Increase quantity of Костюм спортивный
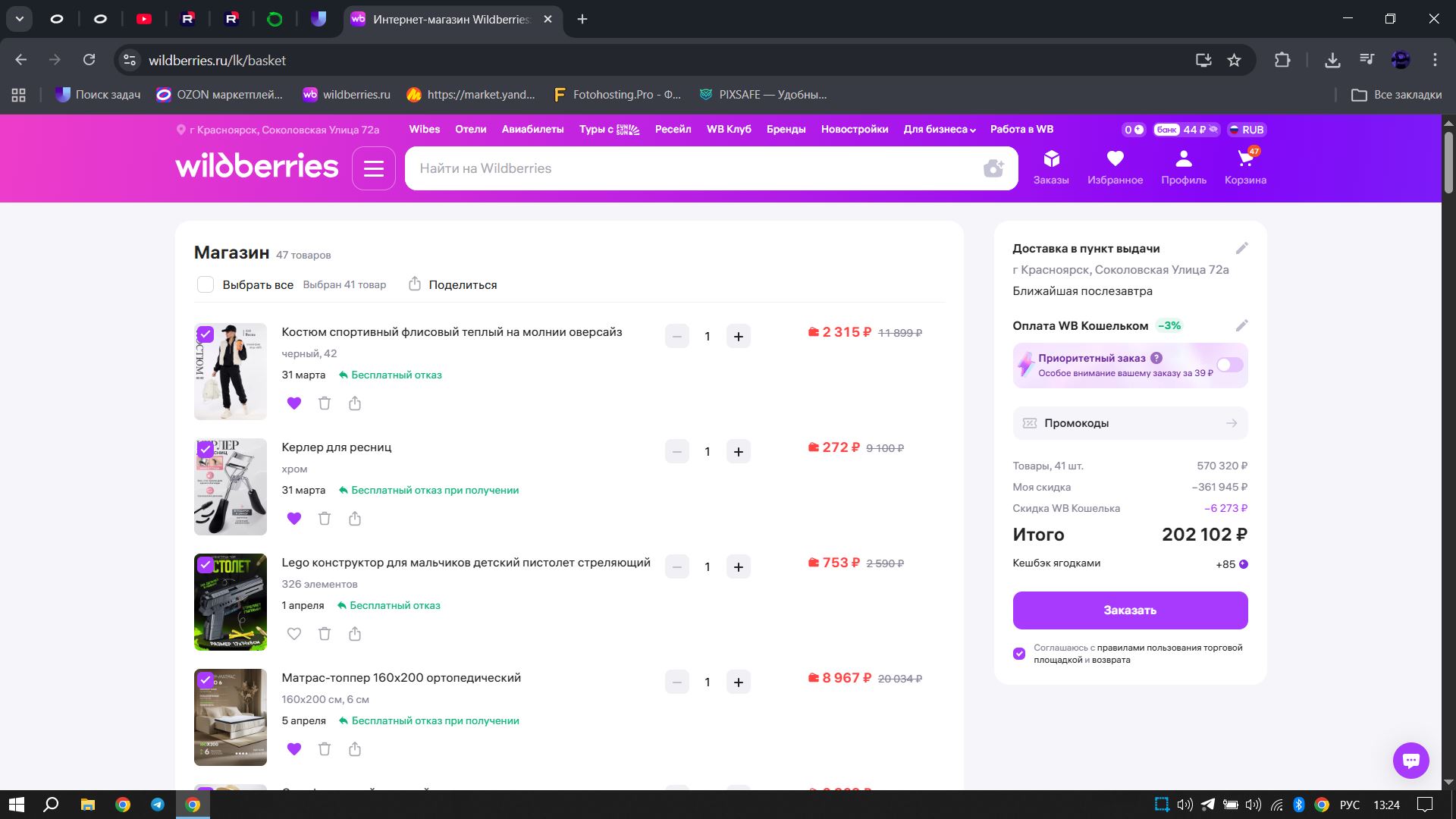The height and width of the screenshot is (819, 1456). point(738,336)
